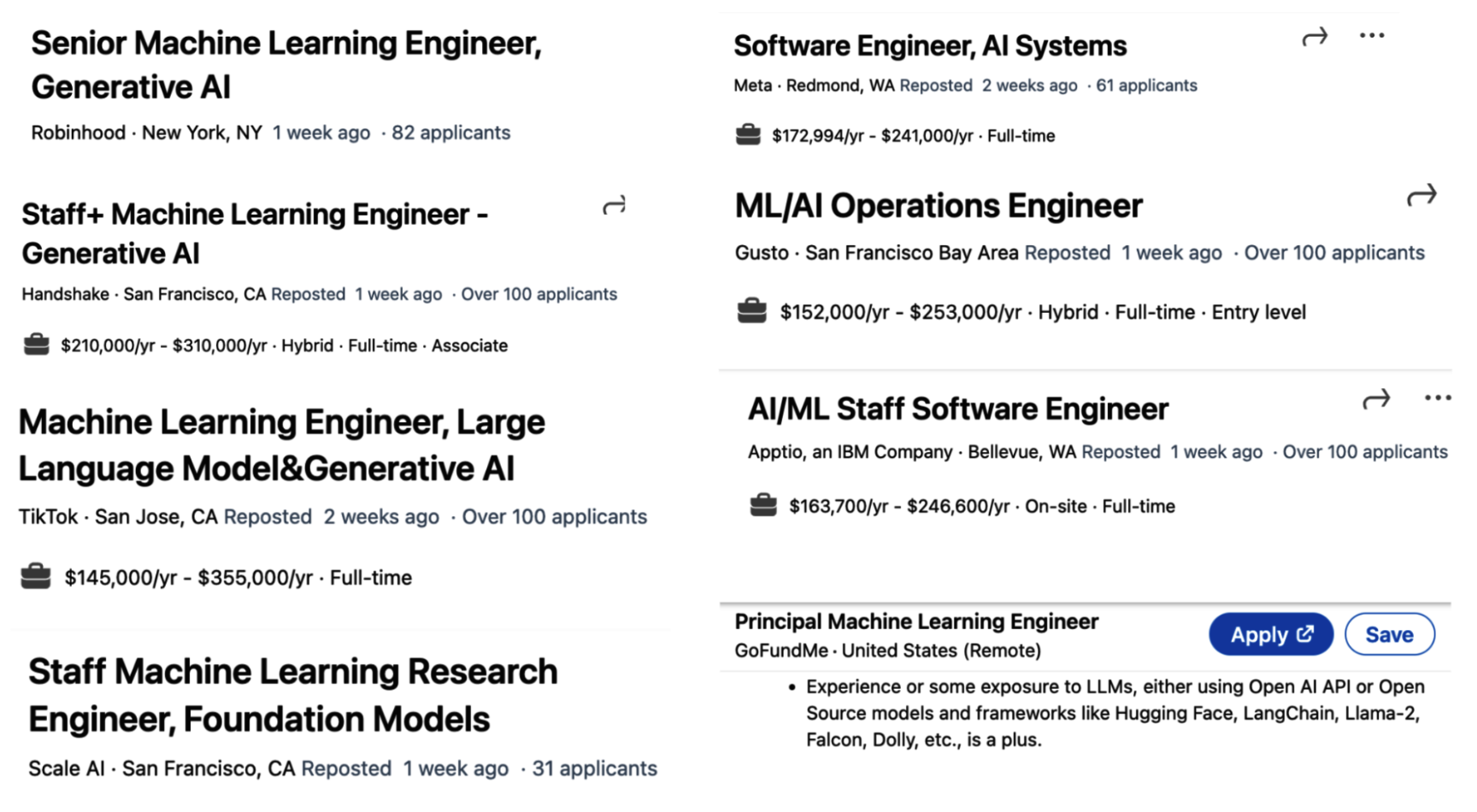Click '1 week ago' on the Apptio listing
The height and width of the screenshot is (812, 1477).
(x=1215, y=451)
